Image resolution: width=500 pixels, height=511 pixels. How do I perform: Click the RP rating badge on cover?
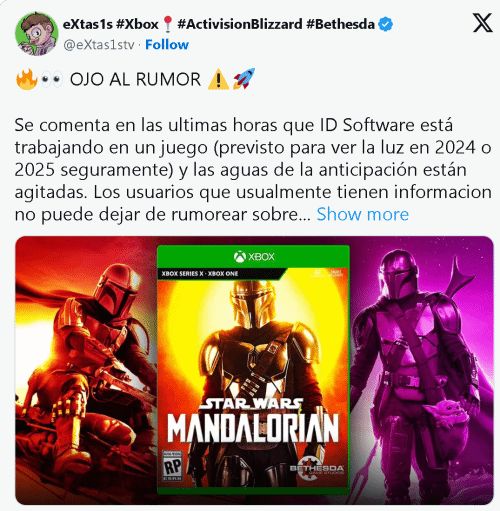[172, 466]
